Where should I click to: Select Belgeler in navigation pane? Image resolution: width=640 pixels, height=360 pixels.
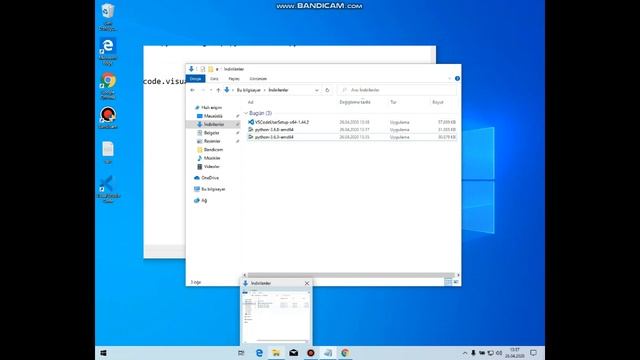click(212, 133)
